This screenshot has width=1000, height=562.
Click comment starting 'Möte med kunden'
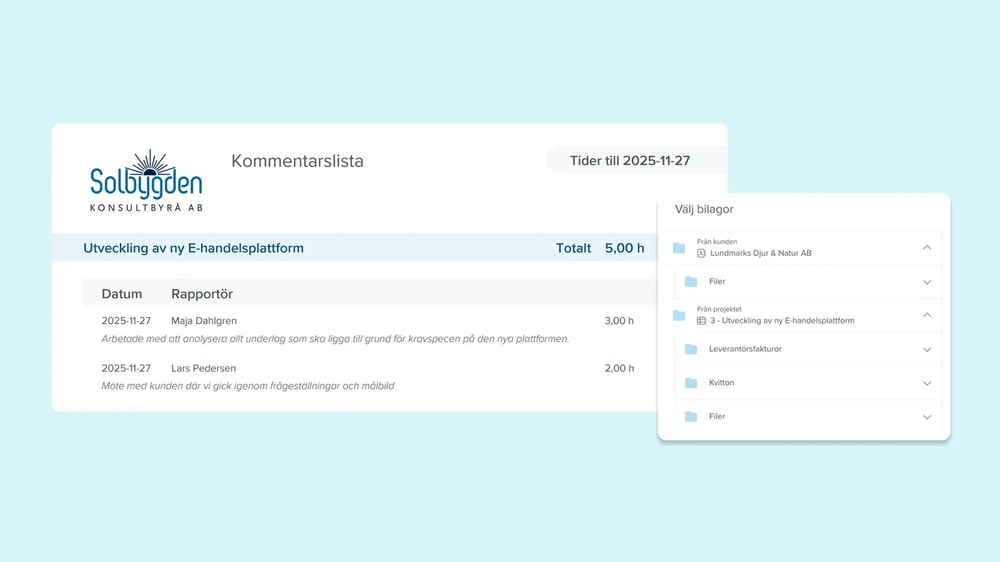point(247,386)
